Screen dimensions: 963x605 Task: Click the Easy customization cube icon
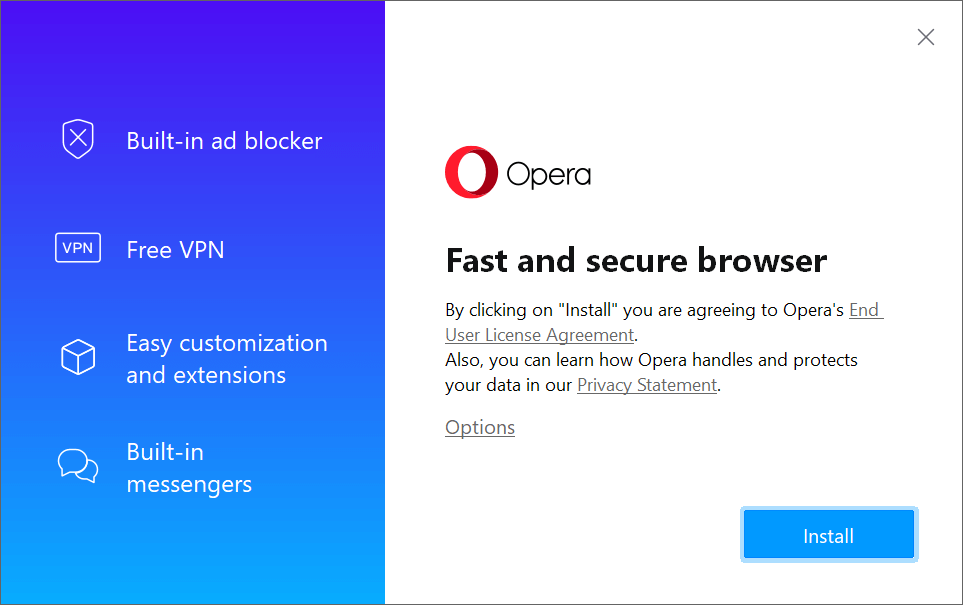point(78,357)
